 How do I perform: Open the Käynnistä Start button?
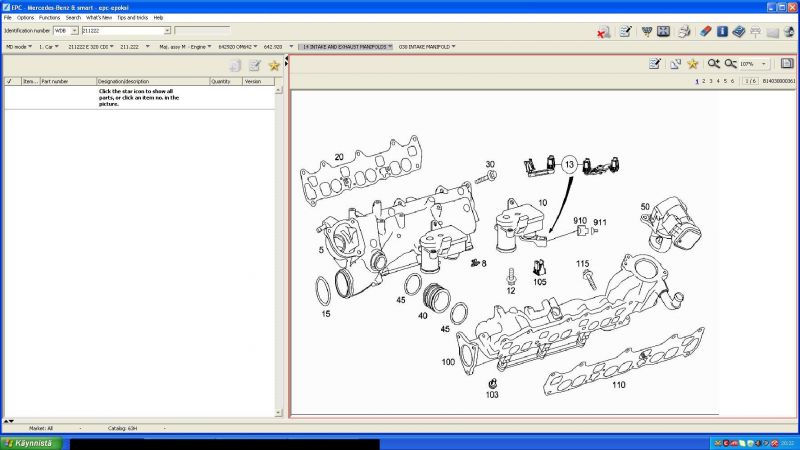(x=31, y=443)
